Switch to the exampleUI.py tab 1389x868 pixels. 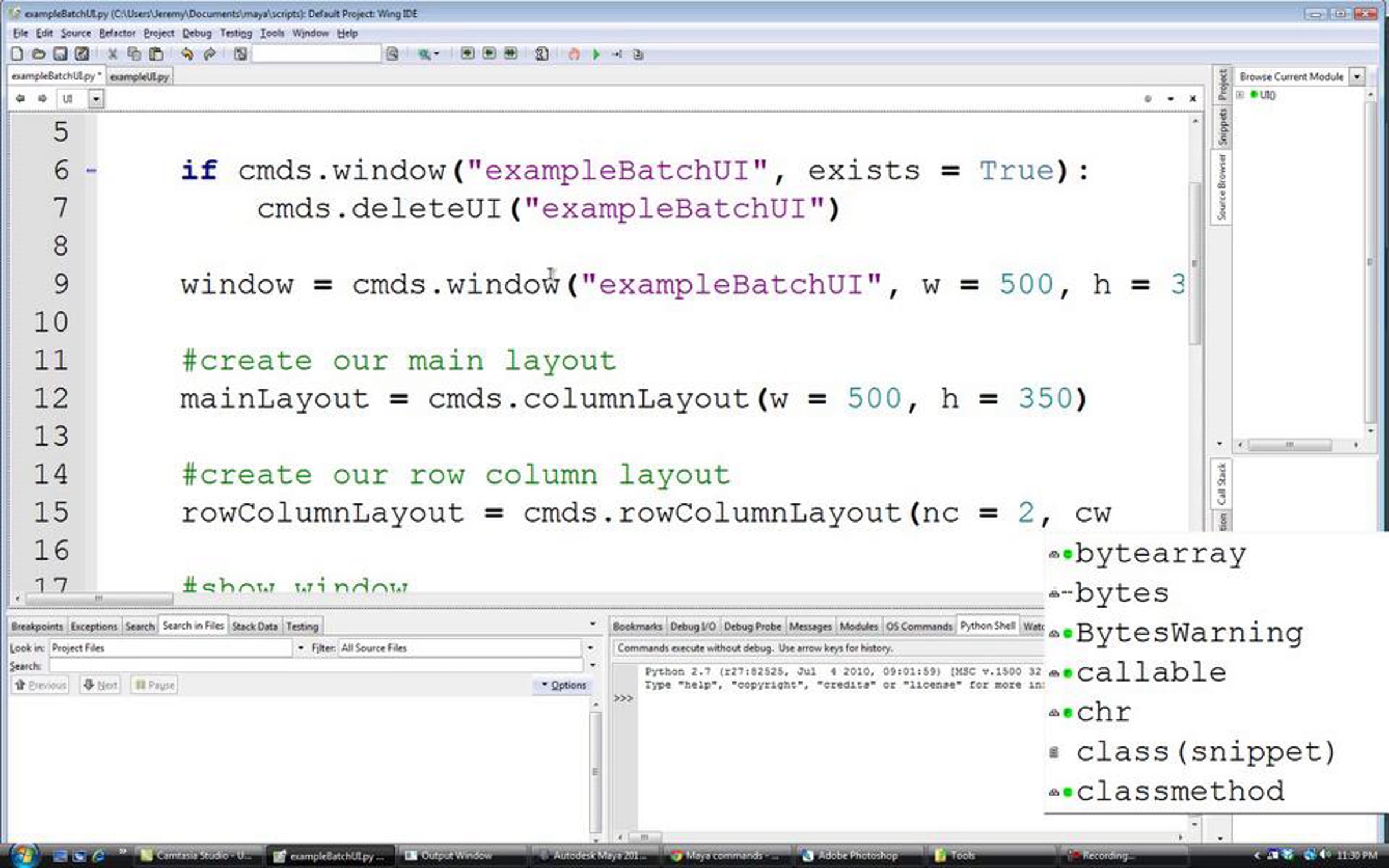[x=139, y=76]
